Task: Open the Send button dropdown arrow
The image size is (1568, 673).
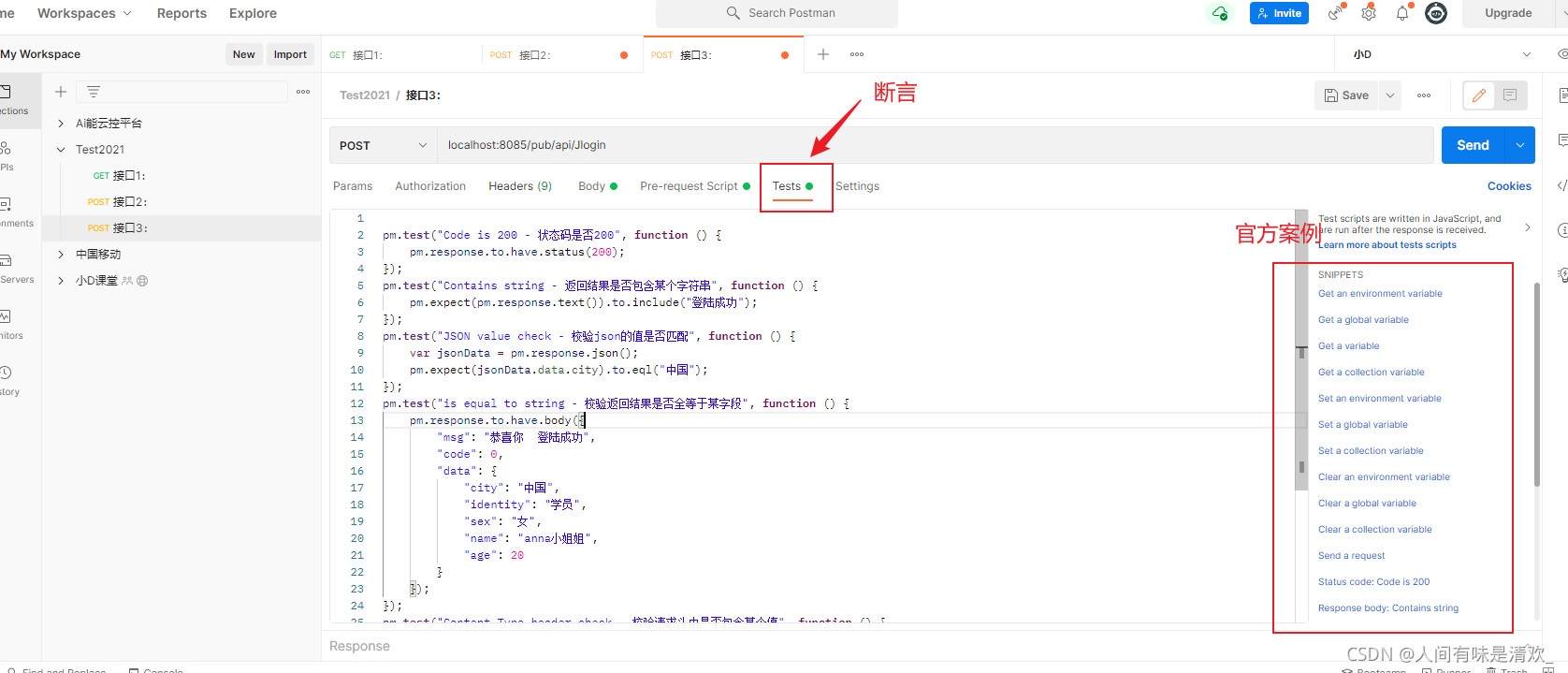Action: pos(1520,145)
